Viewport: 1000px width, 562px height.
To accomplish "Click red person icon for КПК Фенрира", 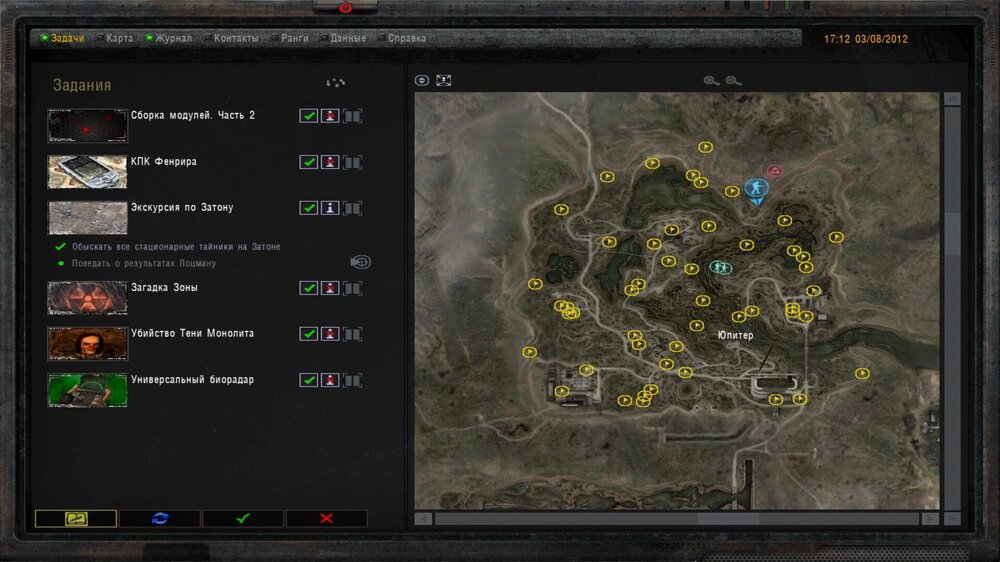I will point(330,162).
